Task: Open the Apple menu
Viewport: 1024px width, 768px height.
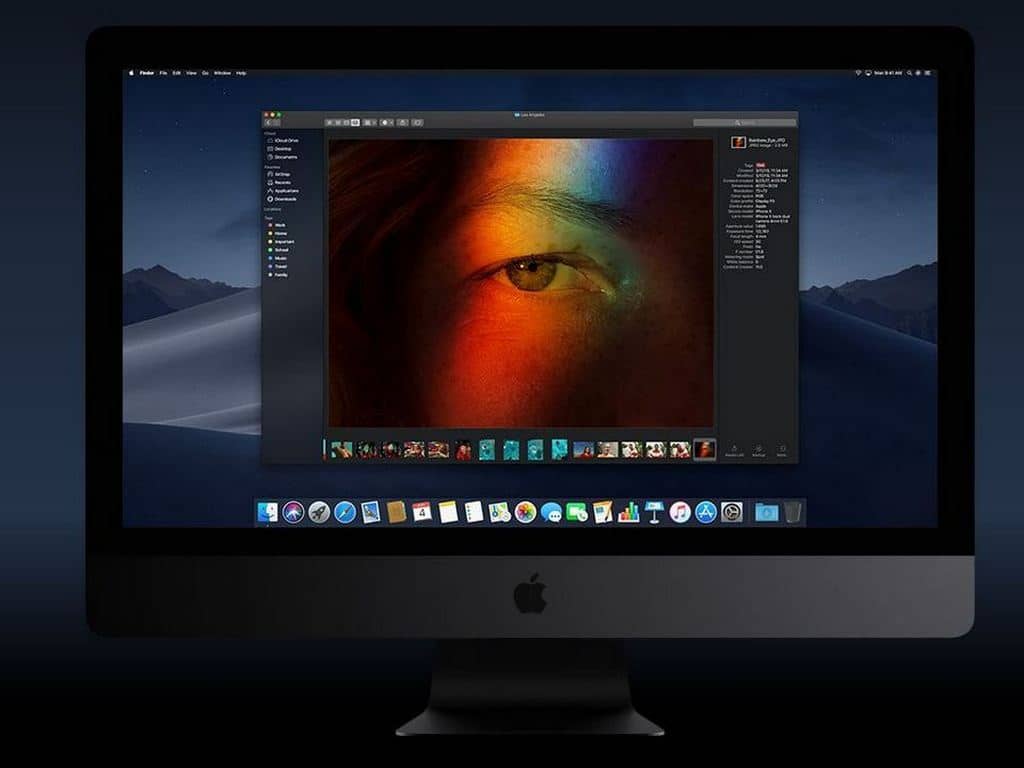Action: [131, 73]
